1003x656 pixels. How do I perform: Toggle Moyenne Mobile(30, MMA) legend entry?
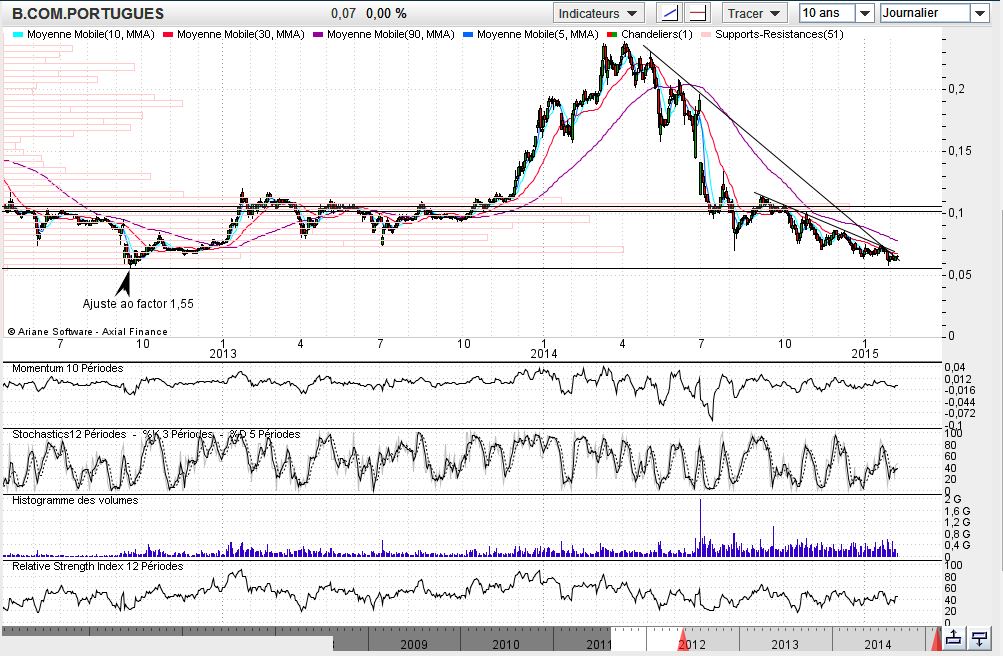click(238, 35)
